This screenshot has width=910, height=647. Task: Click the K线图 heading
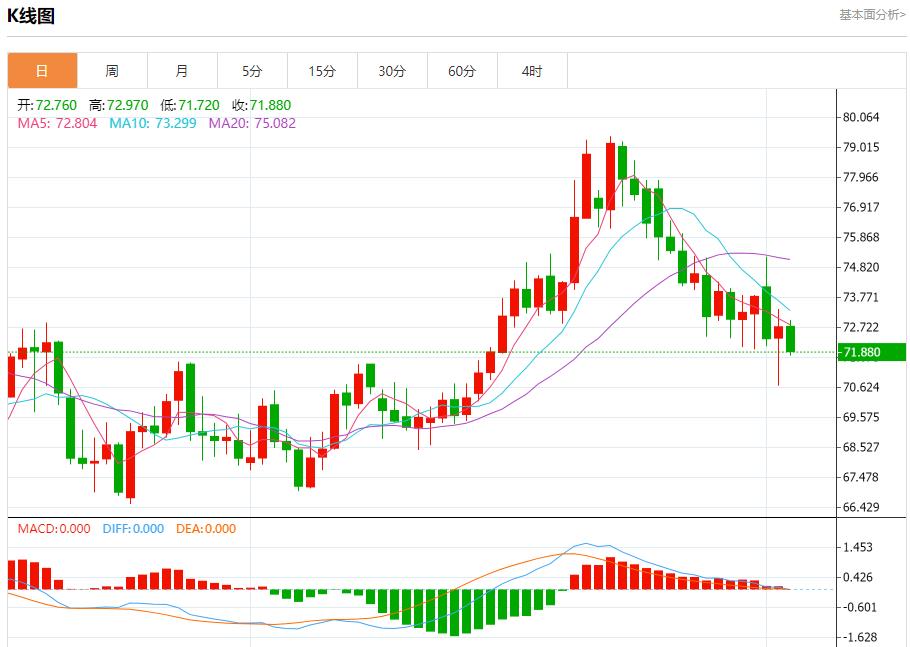[x=31, y=16]
